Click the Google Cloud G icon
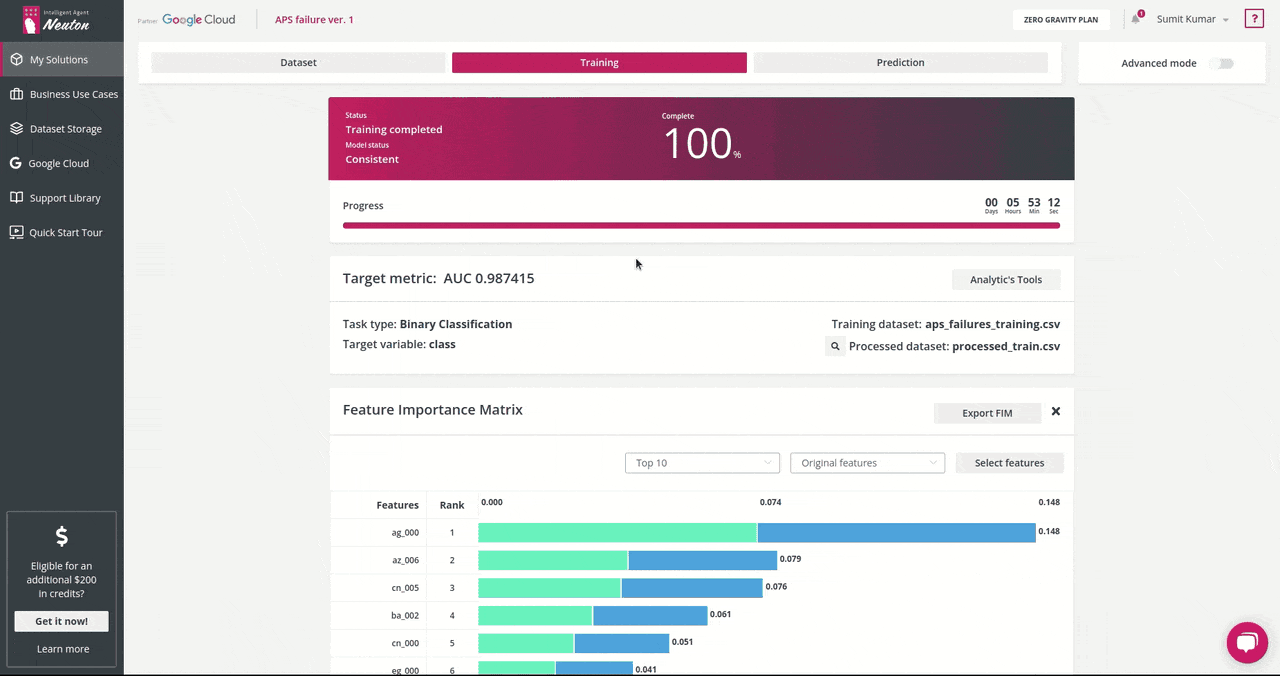This screenshot has width=1280, height=676. (x=16, y=163)
